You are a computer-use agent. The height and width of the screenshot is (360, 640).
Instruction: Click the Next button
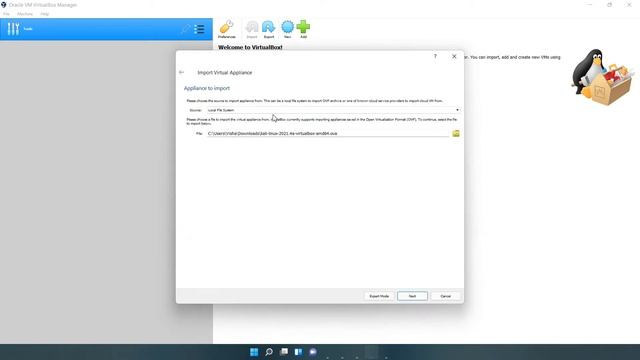click(412, 296)
